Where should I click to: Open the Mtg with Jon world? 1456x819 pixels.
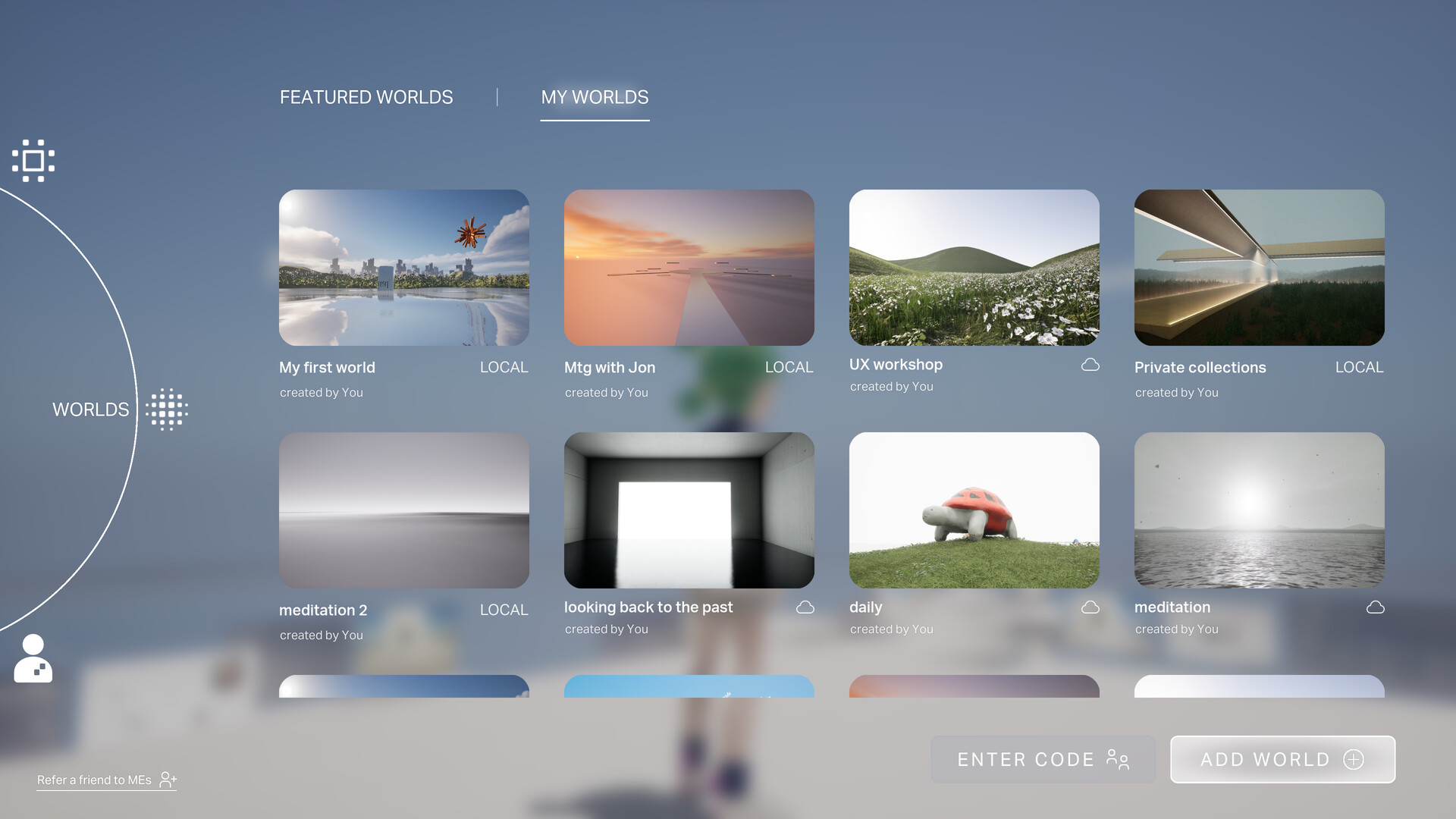(689, 268)
